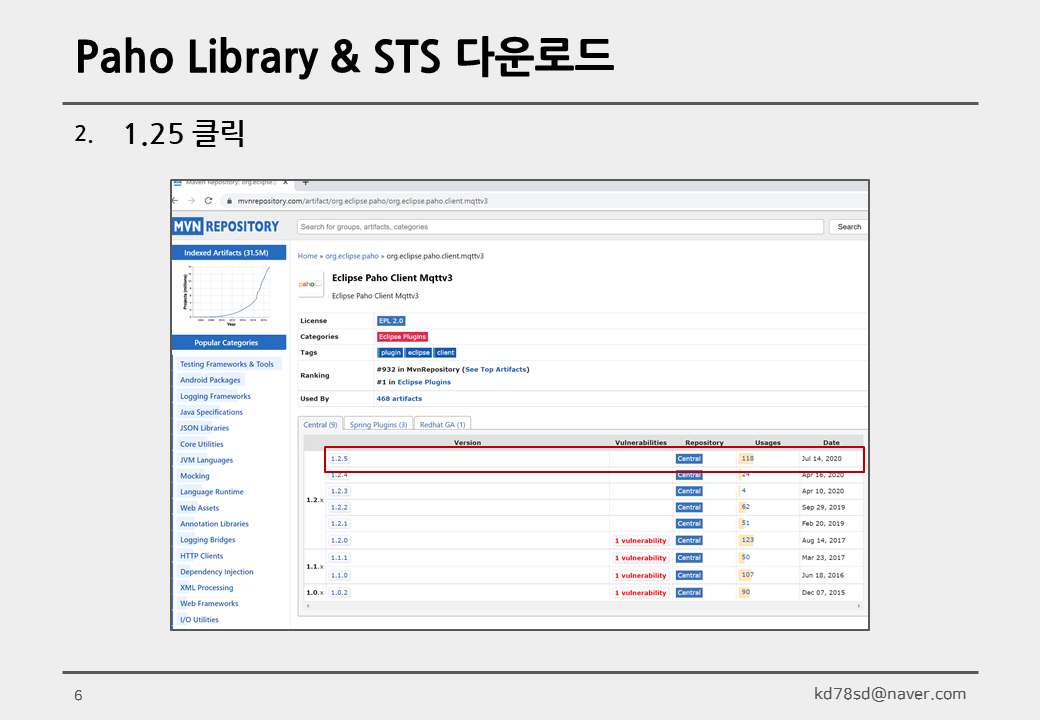Open Logging Frameworks category
1040x720 pixels.
(x=216, y=396)
